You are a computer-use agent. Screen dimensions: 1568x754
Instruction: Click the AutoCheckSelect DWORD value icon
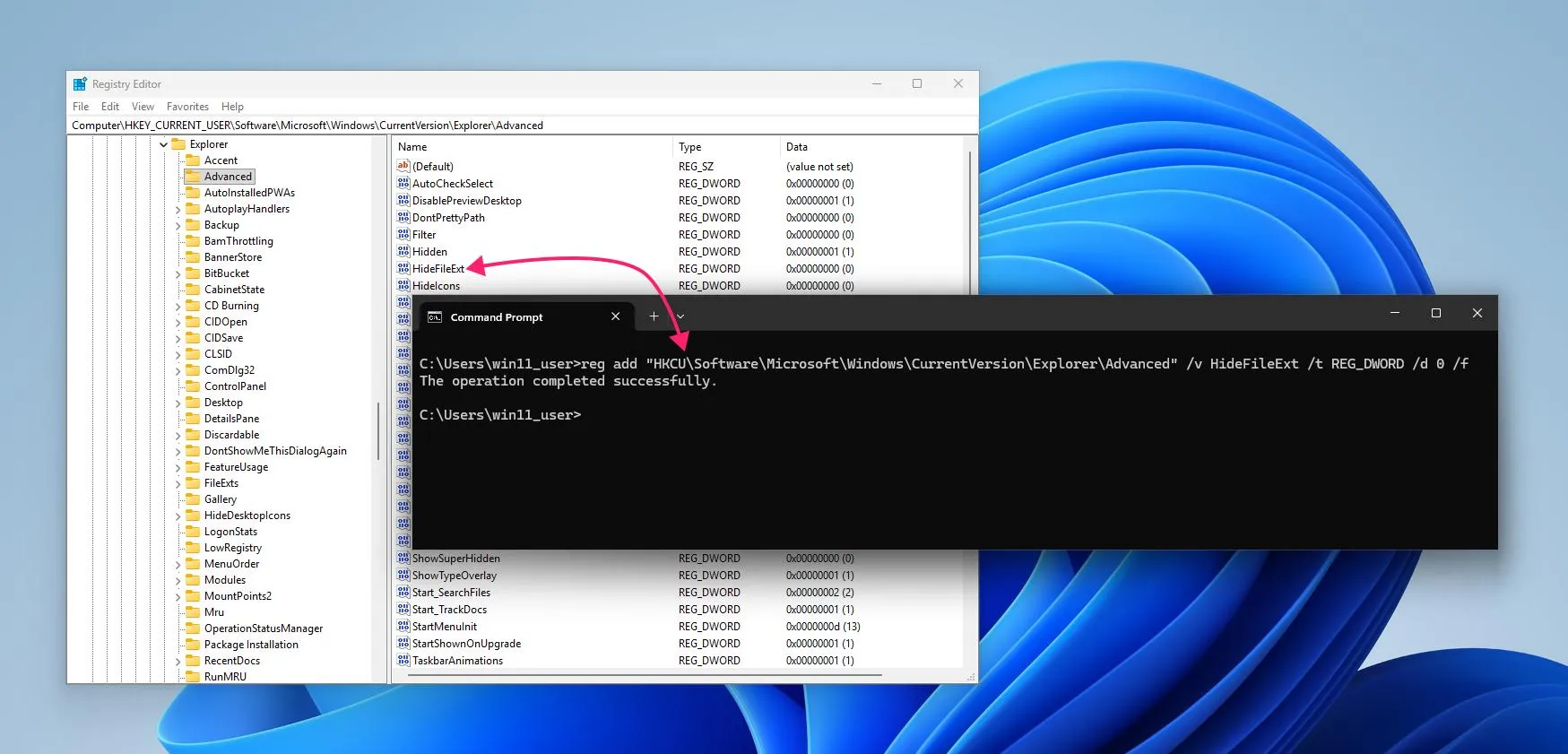[403, 183]
